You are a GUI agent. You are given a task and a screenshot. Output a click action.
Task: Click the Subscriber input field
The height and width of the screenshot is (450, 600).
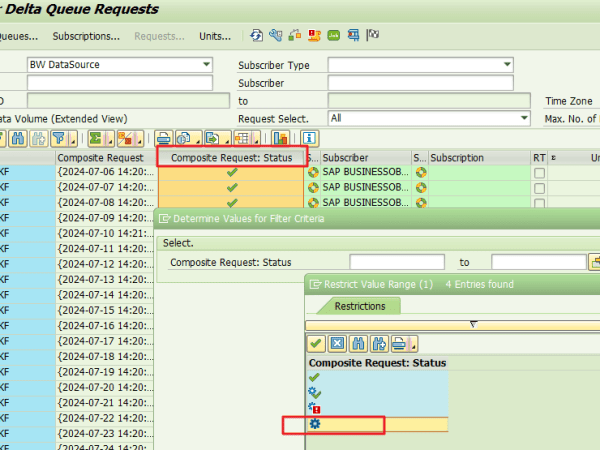(420, 83)
